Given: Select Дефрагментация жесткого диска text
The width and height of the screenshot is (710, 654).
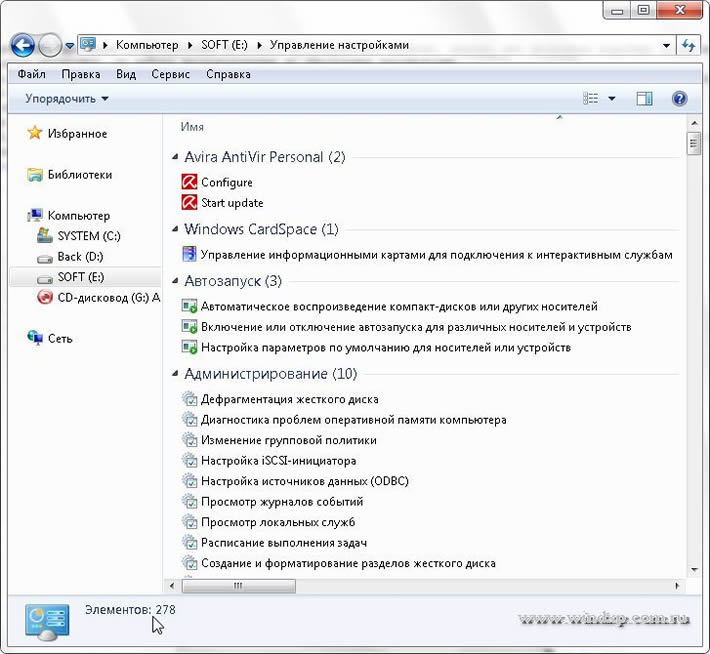Looking at the screenshot, I should pos(290,399).
